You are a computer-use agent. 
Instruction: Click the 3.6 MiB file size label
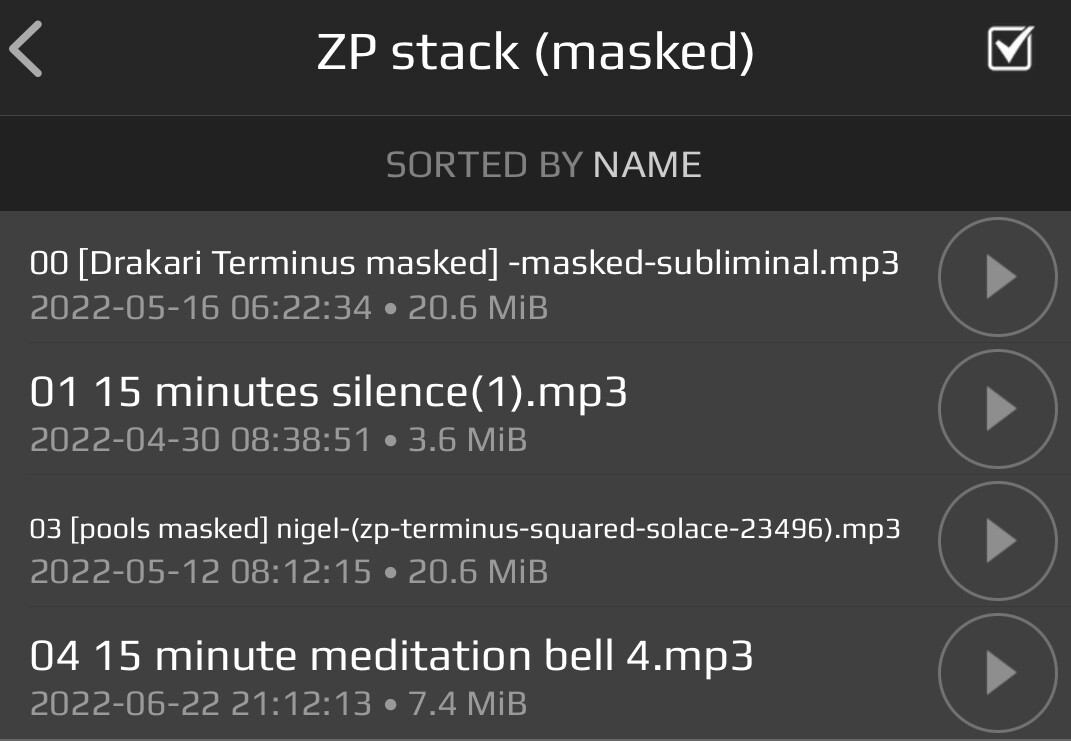(x=468, y=439)
